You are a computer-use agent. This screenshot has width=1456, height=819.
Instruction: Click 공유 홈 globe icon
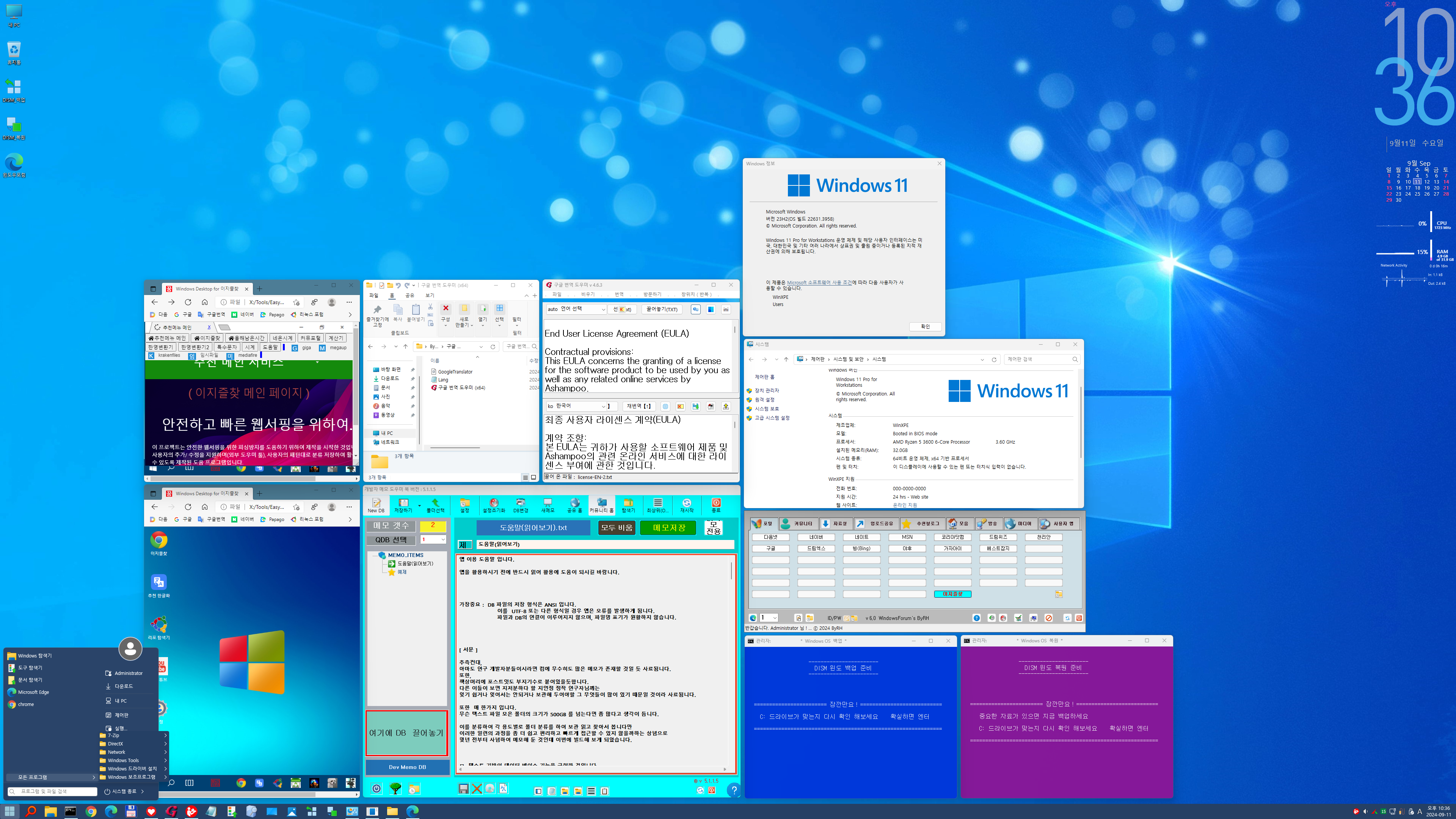click(574, 505)
